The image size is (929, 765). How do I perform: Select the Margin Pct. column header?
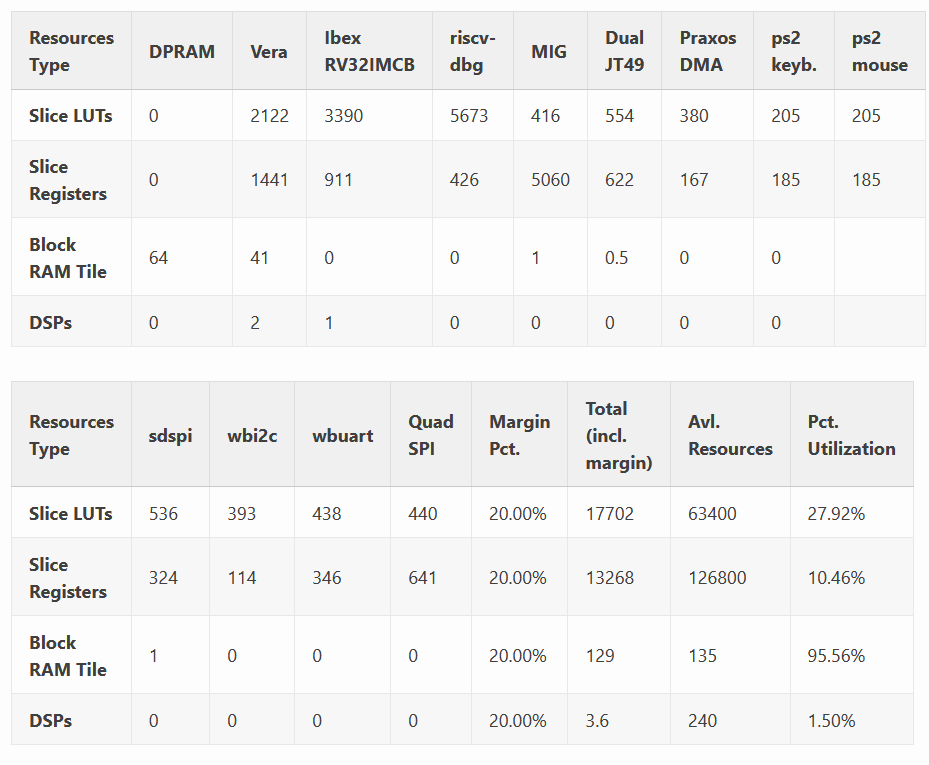[x=519, y=435]
